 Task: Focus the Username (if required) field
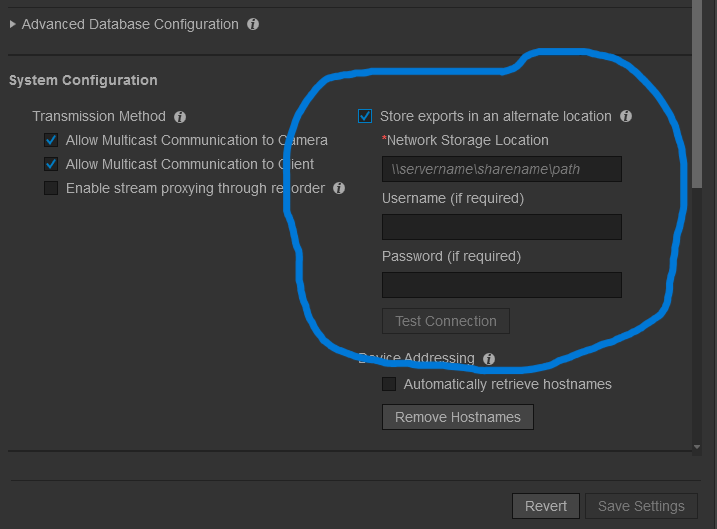click(501, 227)
